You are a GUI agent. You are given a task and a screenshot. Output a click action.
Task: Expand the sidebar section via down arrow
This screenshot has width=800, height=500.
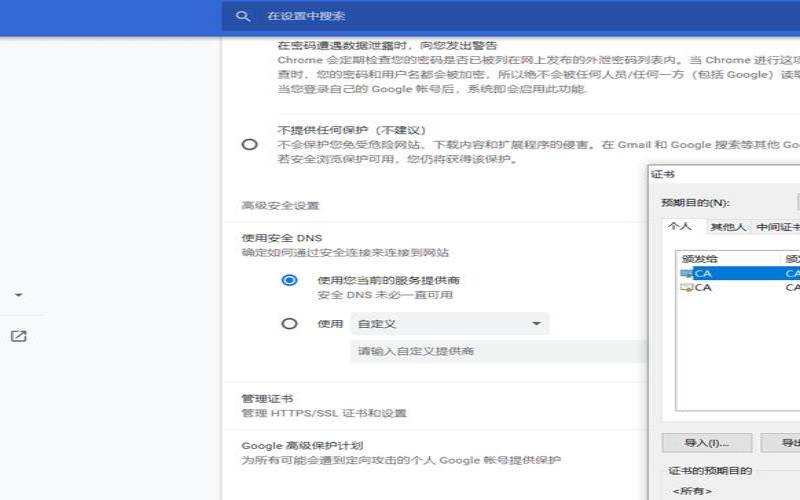click(x=19, y=295)
